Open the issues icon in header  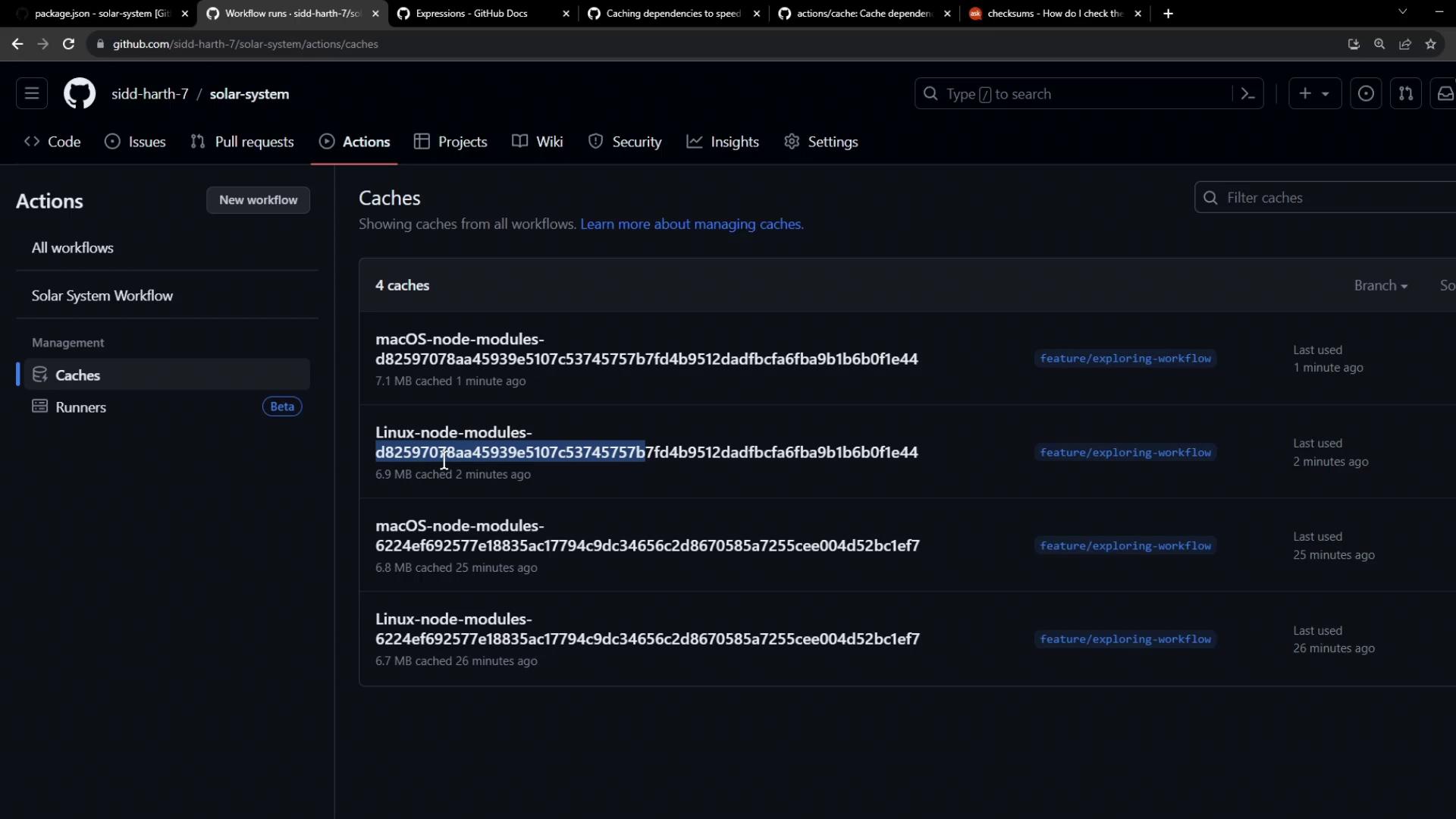click(x=1365, y=94)
